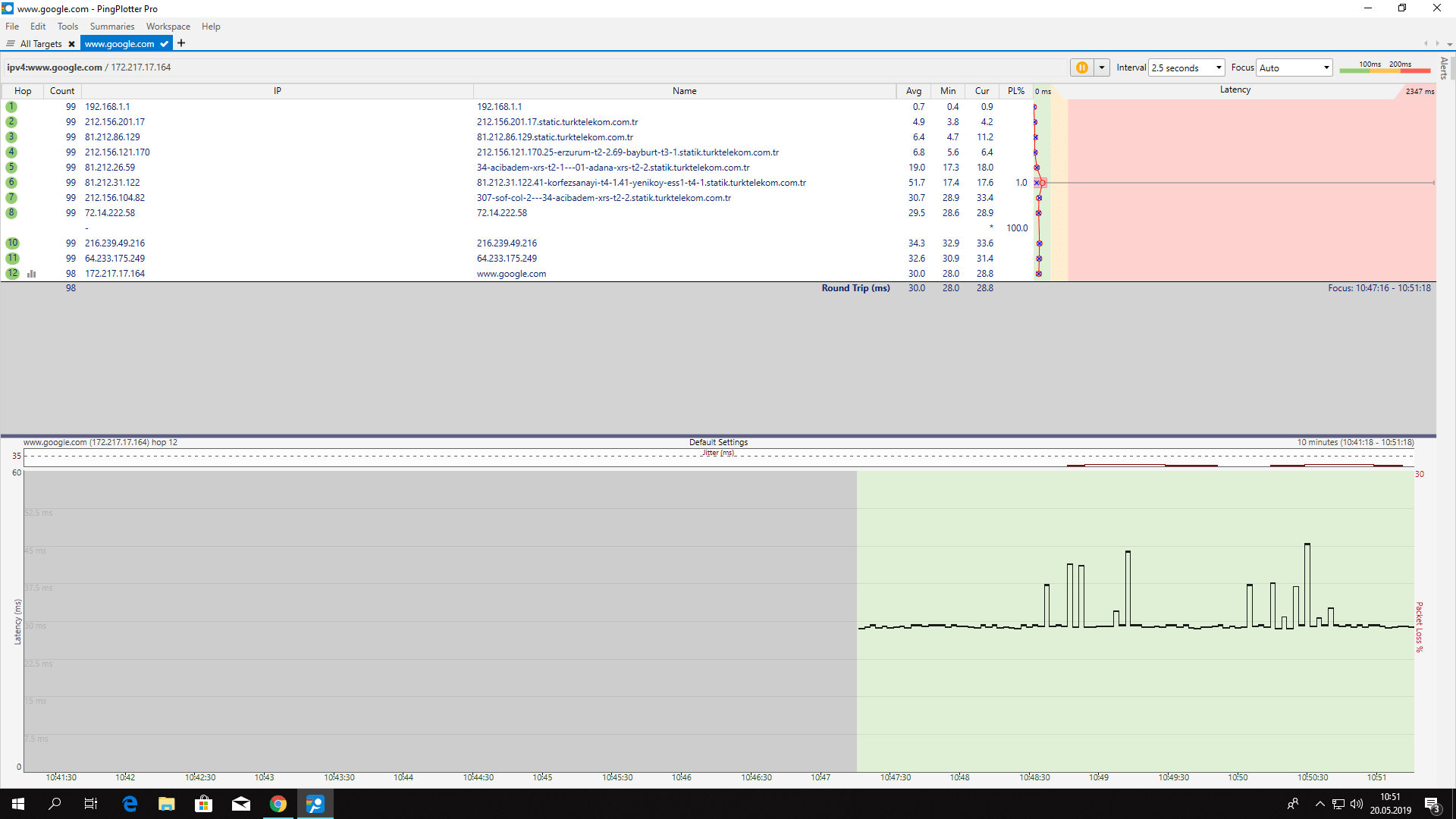Toggle the checkmark on www.google.com tab
Viewport: 1456px width, 819px height.
164,44
